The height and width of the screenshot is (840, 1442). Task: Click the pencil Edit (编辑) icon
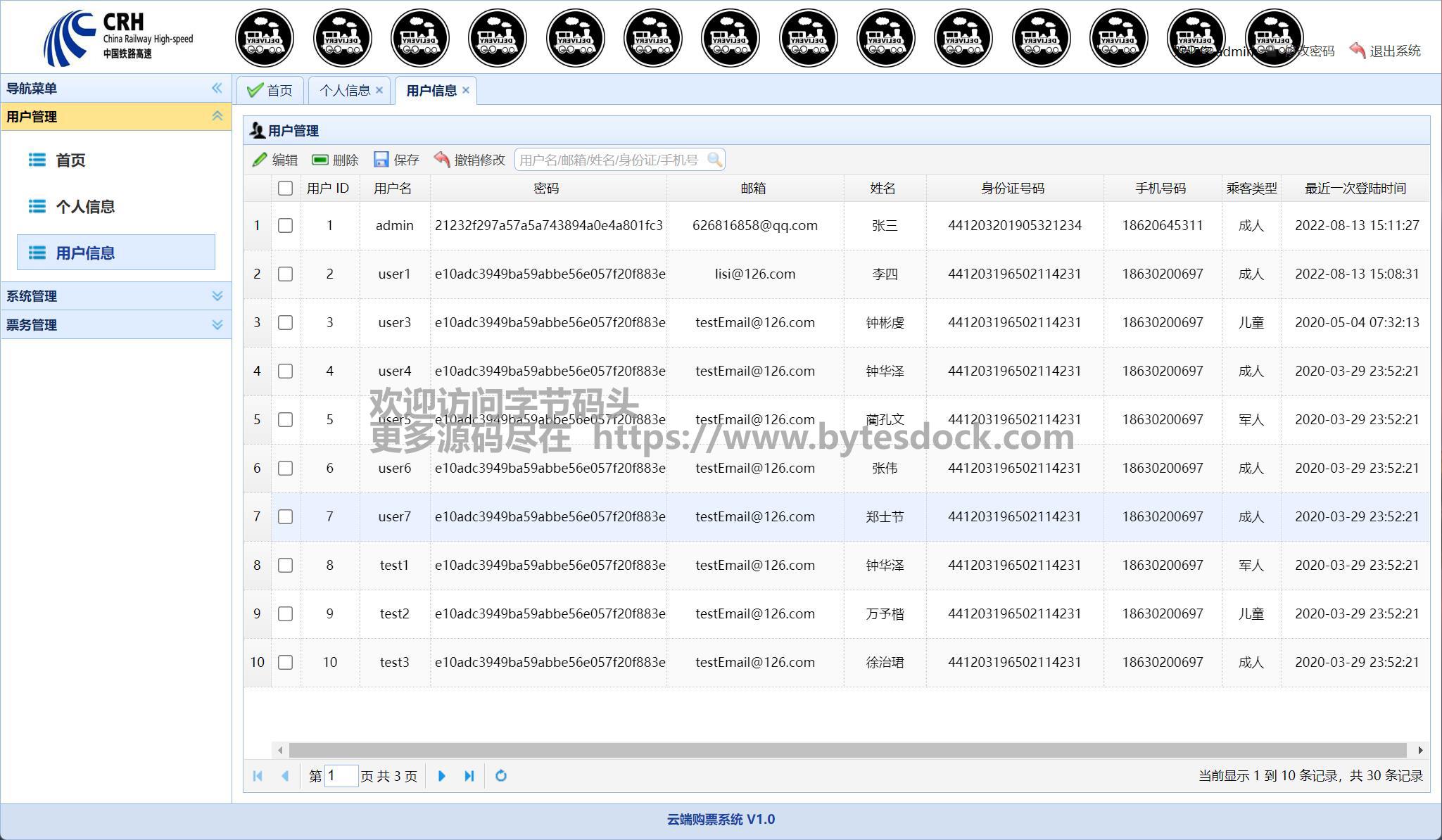260,160
